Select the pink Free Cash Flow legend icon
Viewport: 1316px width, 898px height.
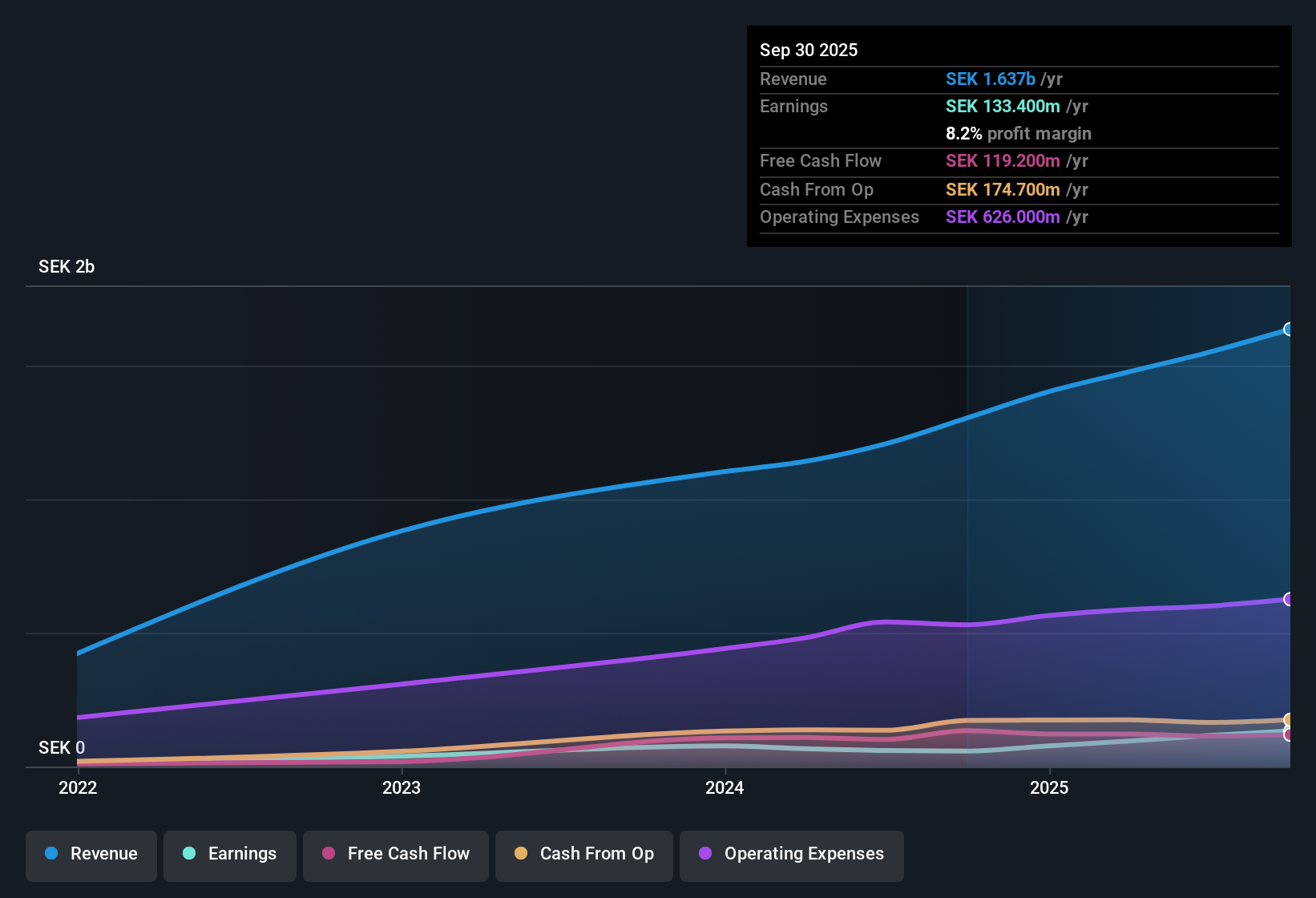(328, 854)
